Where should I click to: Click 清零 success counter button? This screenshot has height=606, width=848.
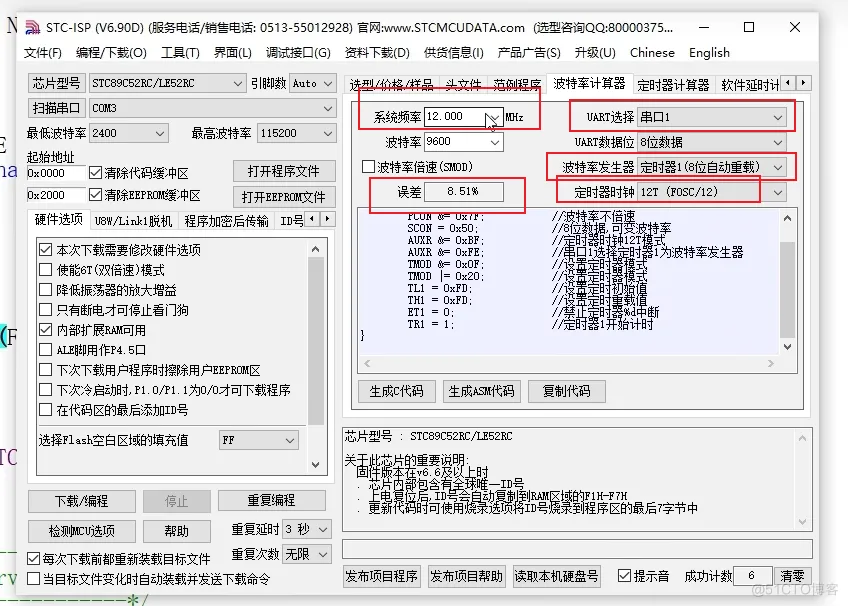[x=793, y=576]
